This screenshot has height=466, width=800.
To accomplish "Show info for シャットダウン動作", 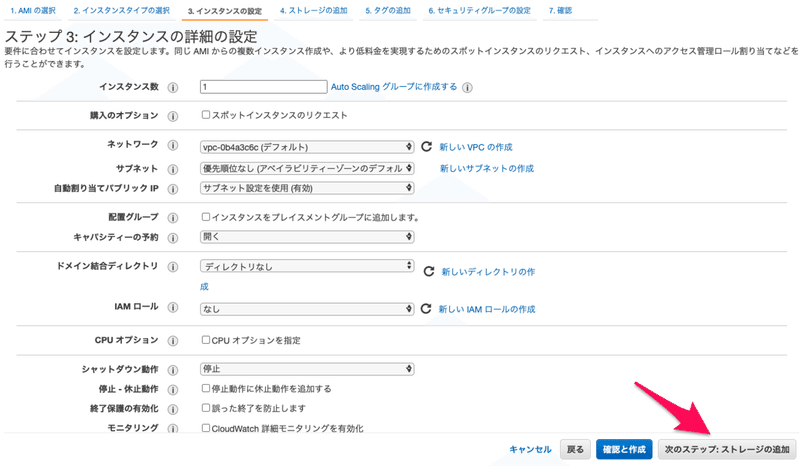I will click(173, 370).
